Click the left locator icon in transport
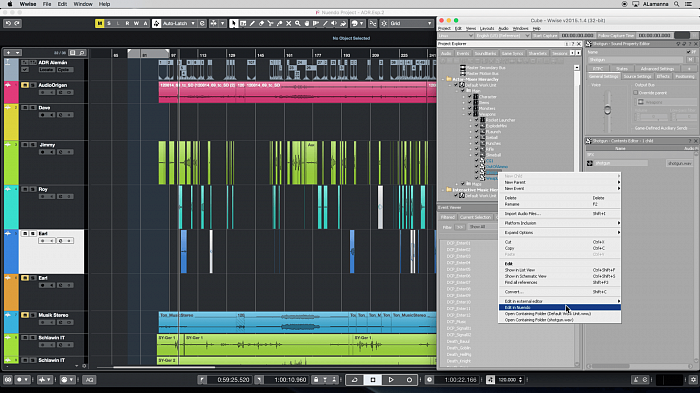 (202, 380)
